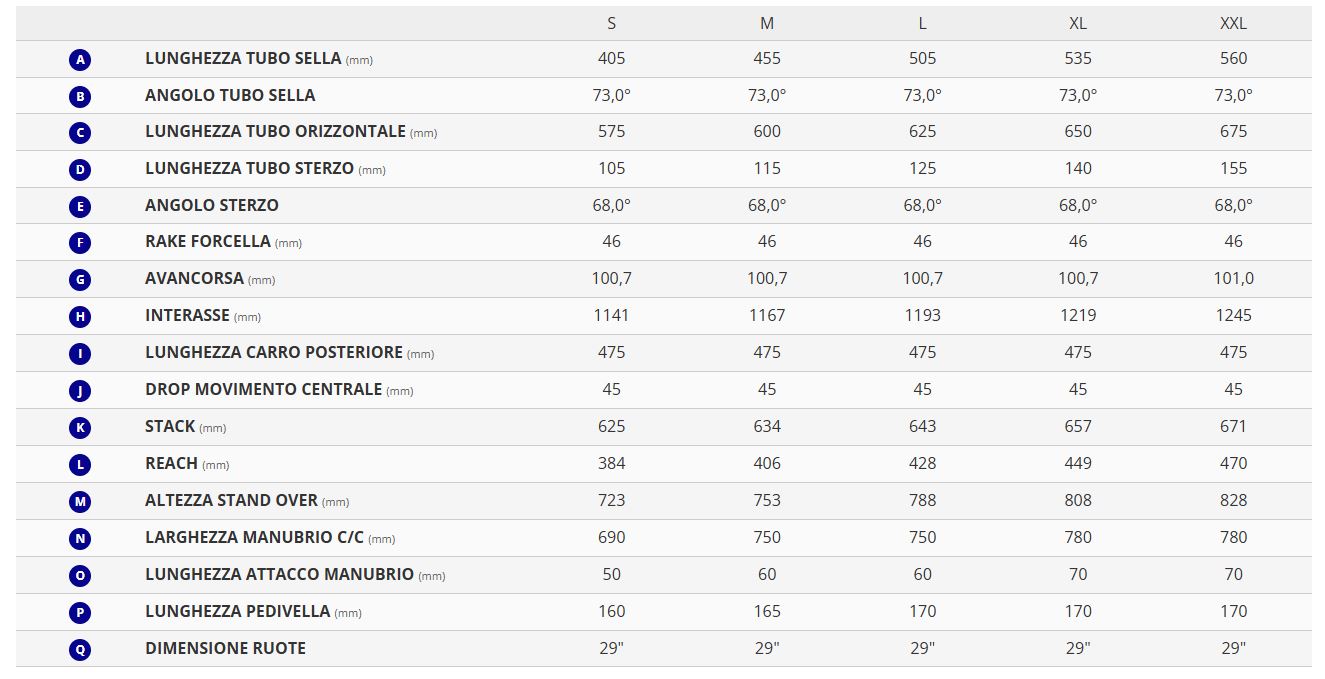Click the L circle icon beside Reach
The height and width of the screenshot is (679, 1325).
pyautogui.click(x=81, y=465)
